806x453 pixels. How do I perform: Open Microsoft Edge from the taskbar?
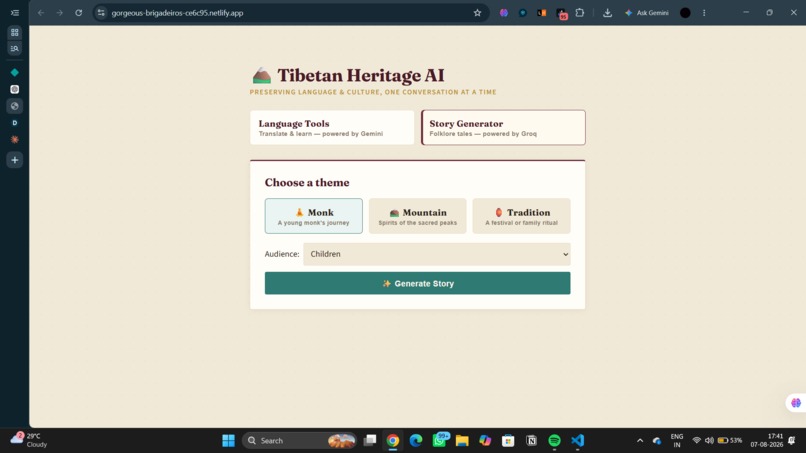(x=416, y=441)
